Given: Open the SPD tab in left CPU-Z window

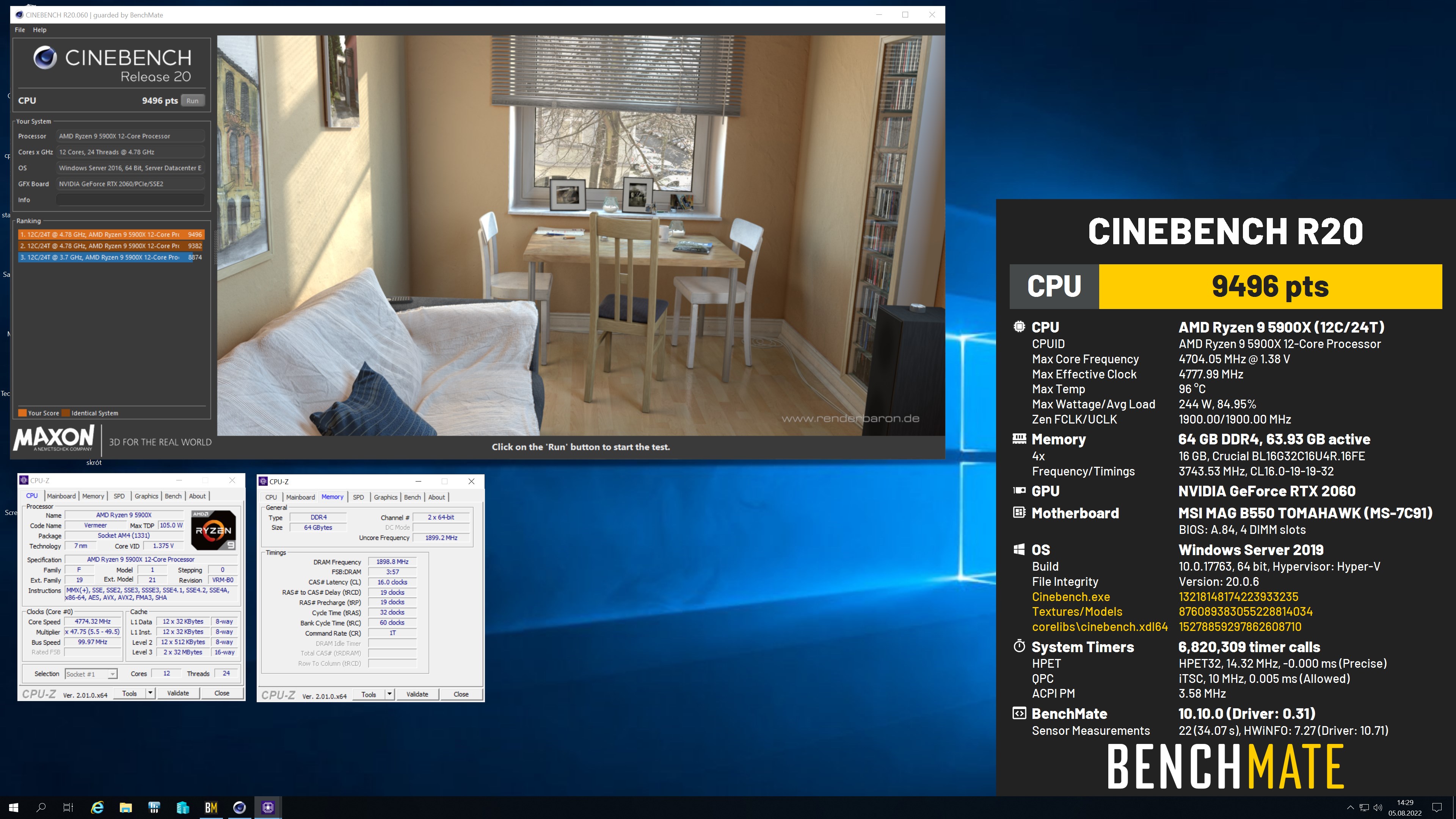Looking at the screenshot, I should [119, 496].
